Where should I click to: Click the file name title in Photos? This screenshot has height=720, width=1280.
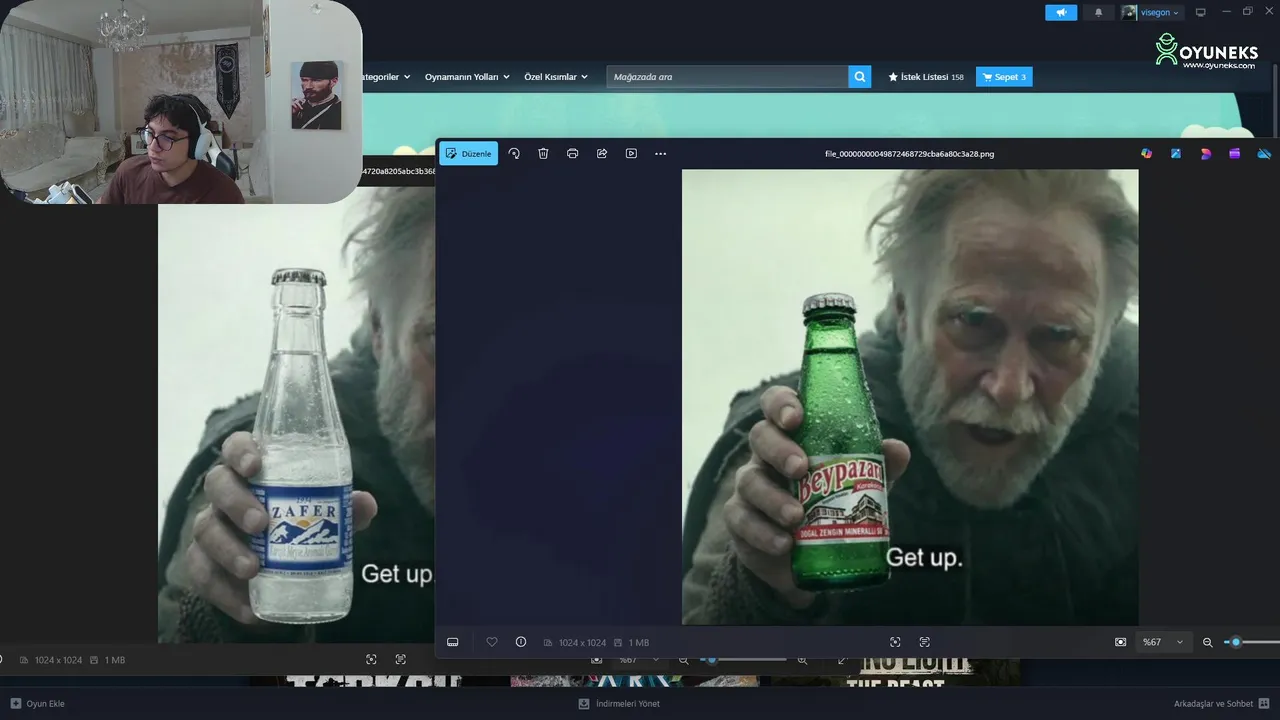(x=909, y=154)
